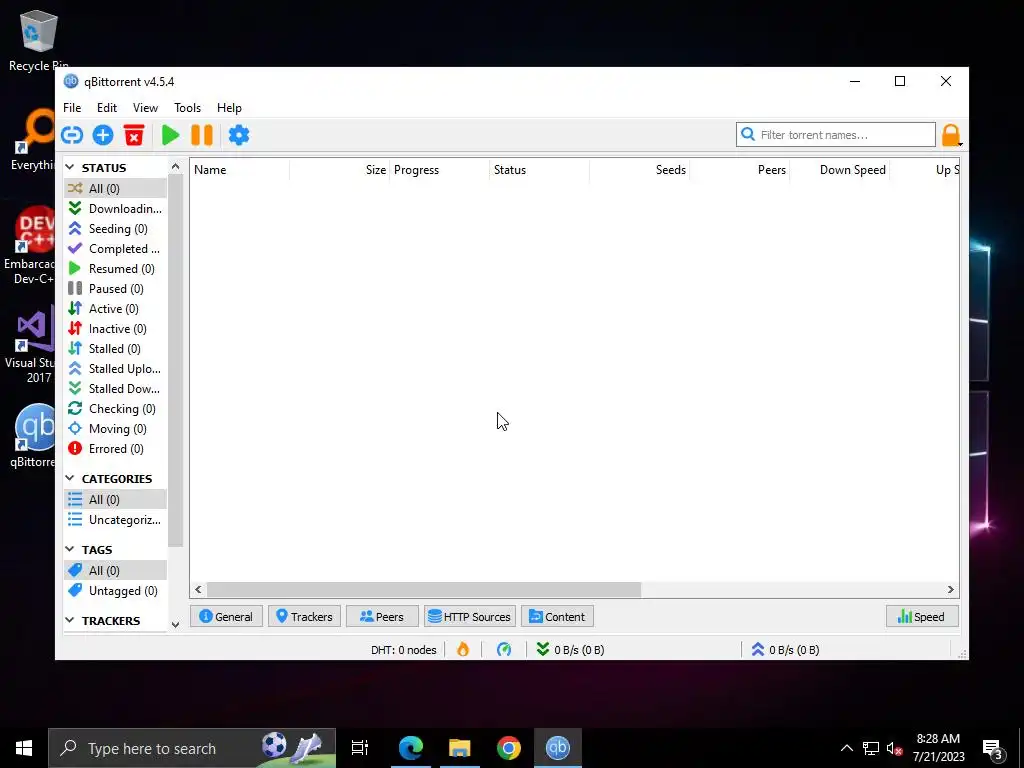Open Microsoft Edge from the taskbar
This screenshot has height=768, width=1024.
[411, 748]
